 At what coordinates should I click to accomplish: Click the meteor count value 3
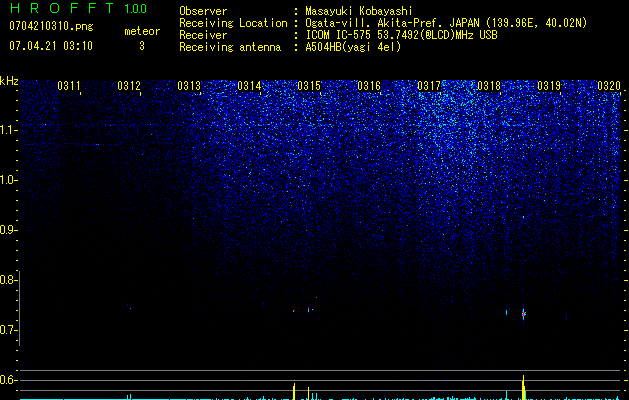[142, 46]
